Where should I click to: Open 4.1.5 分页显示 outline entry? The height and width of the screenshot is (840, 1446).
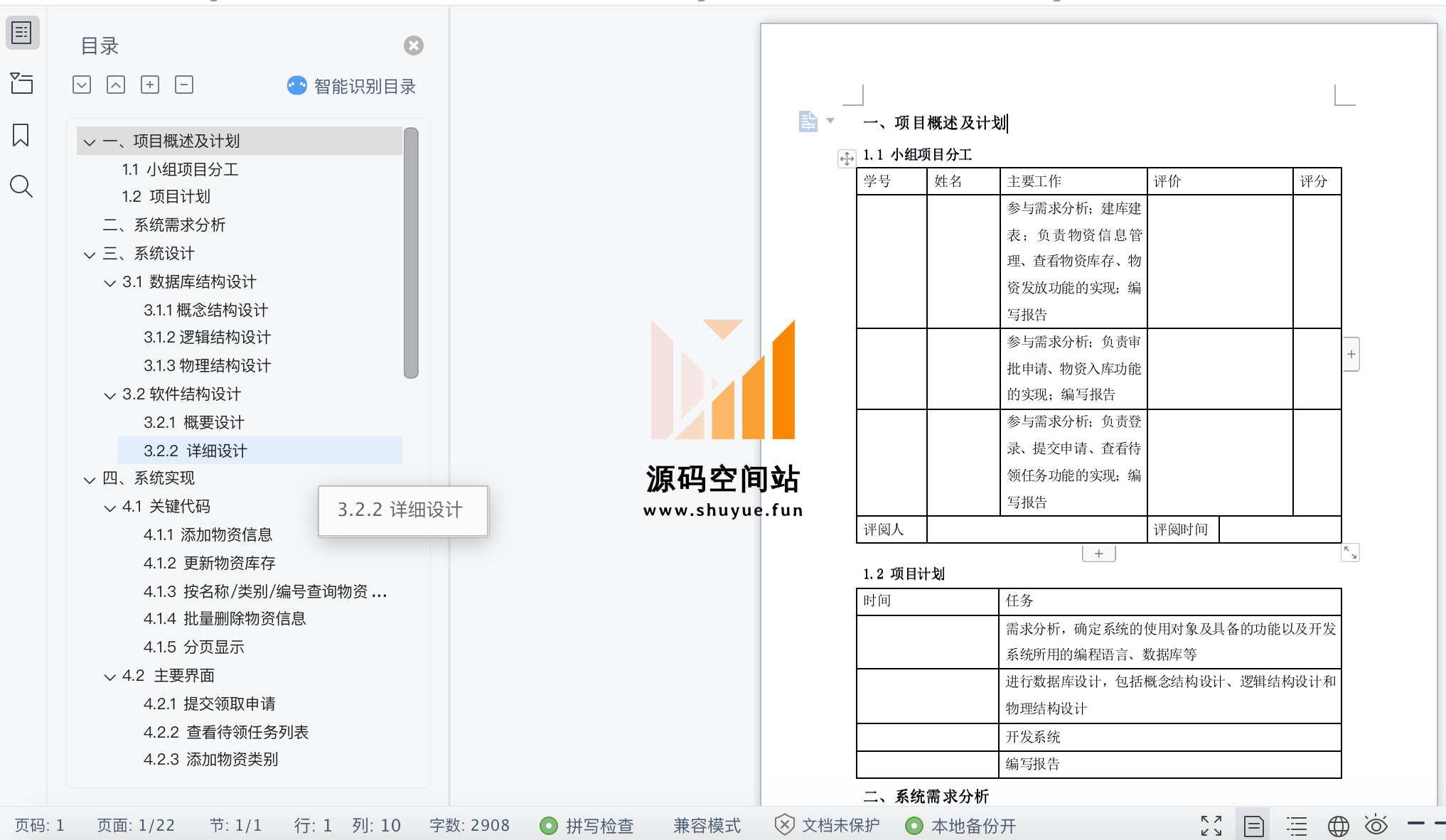pos(193,647)
